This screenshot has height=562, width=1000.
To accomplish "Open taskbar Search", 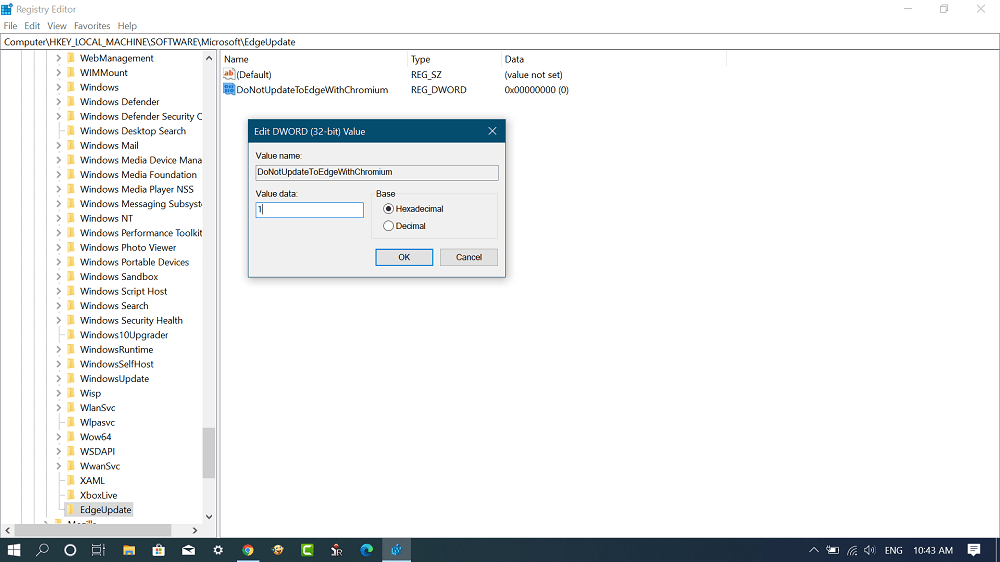I will tap(42, 550).
